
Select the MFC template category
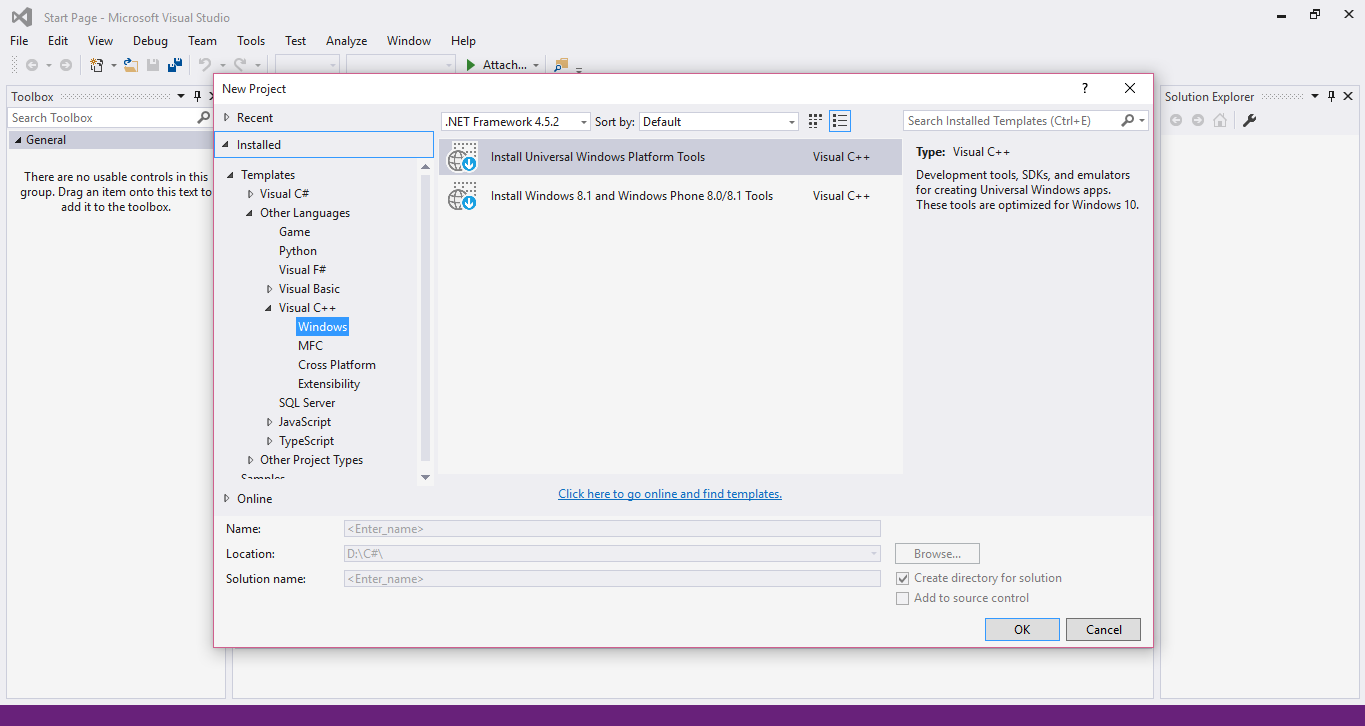point(310,346)
